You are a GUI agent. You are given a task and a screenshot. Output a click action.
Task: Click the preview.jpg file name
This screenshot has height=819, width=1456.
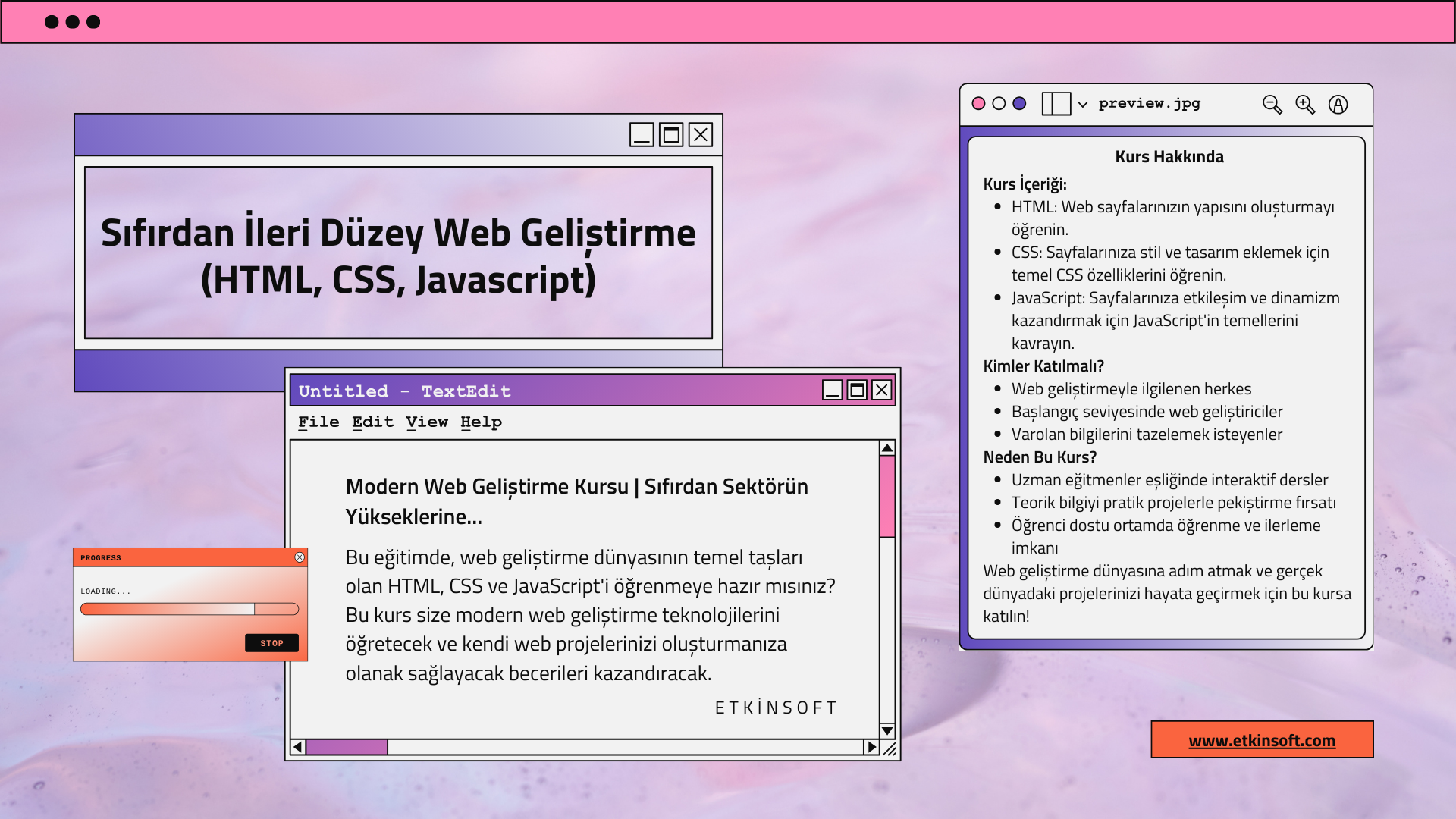pos(1150,104)
